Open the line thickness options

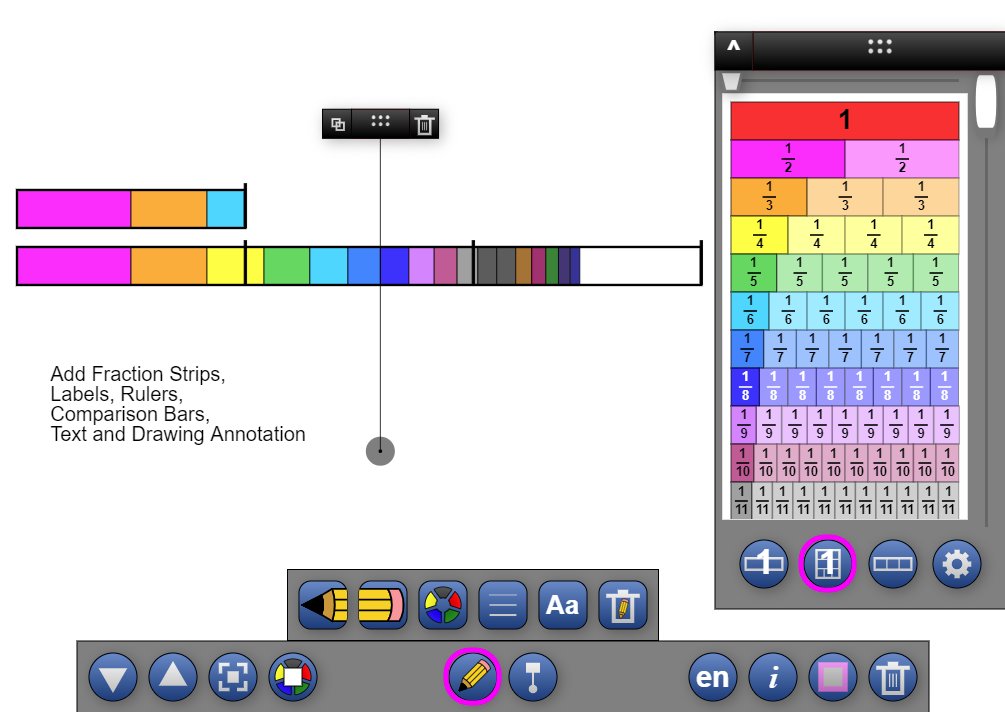tap(502, 604)
